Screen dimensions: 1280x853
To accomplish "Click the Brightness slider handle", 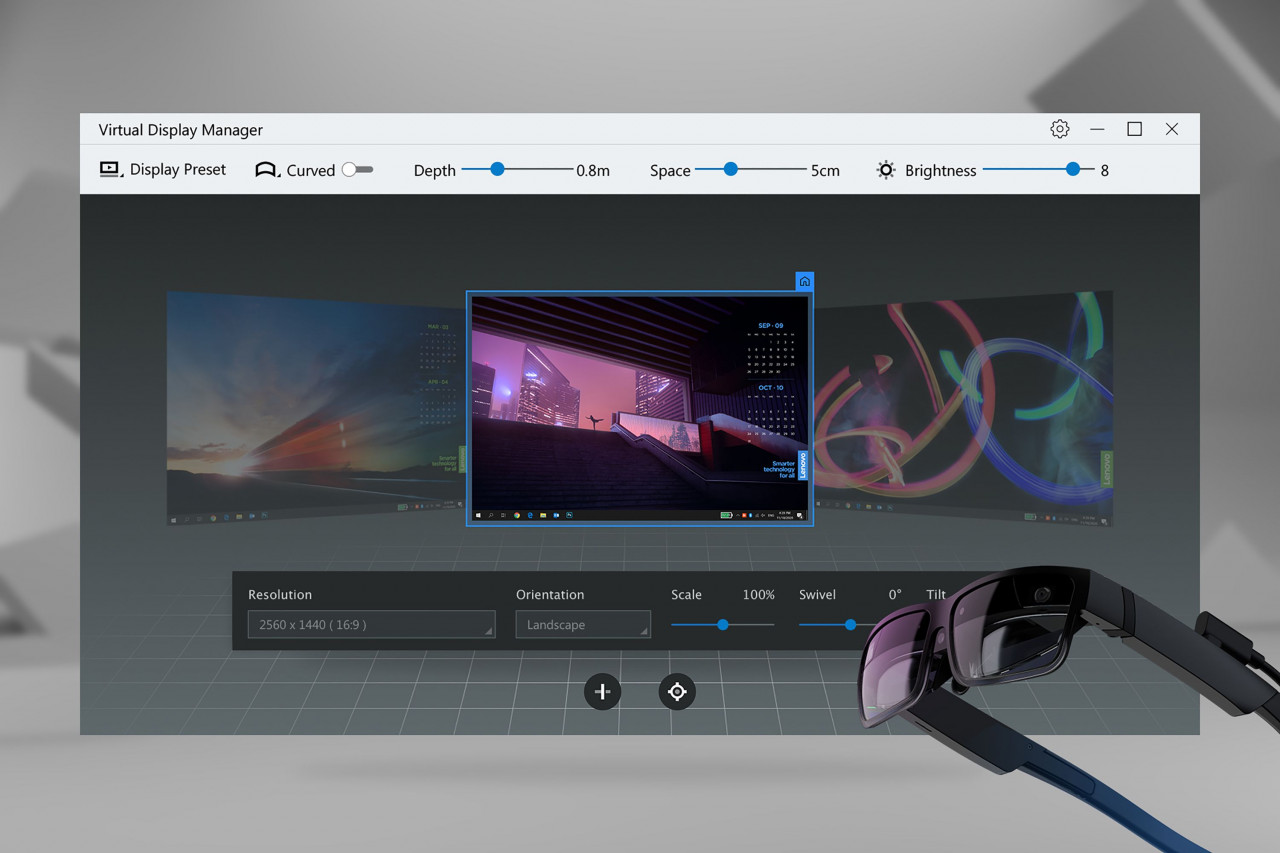I will [1073, 170].
